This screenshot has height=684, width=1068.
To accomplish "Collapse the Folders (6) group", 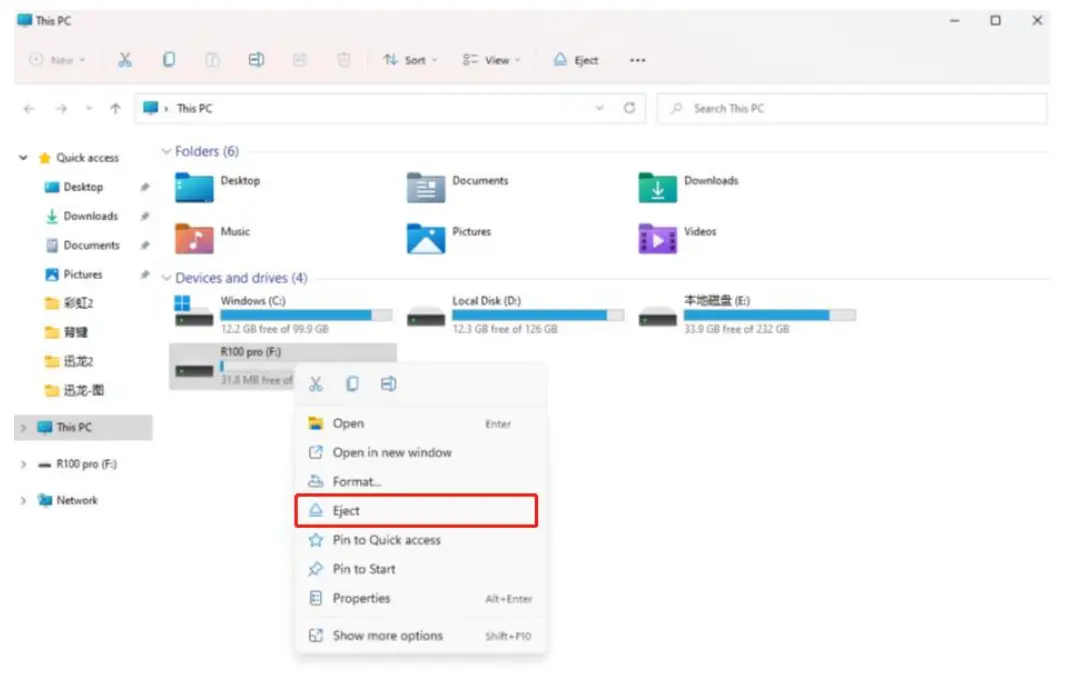I will click(x=166, y=151).
